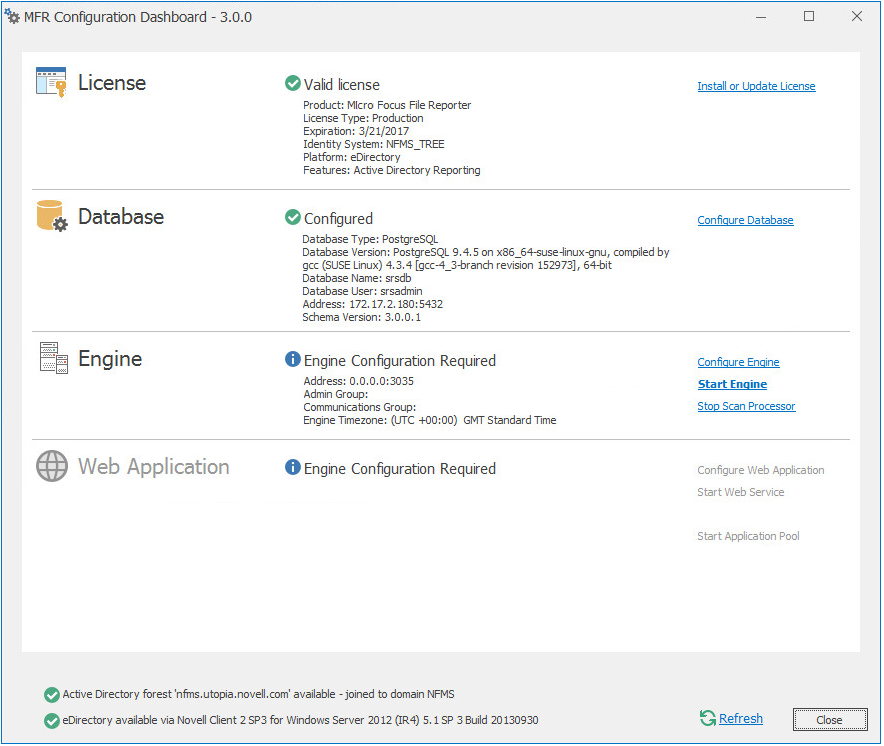Click the eDirectory available status checkmark
Image resolution: width=884 pixels, height=746 pixels.
point(52,720)
